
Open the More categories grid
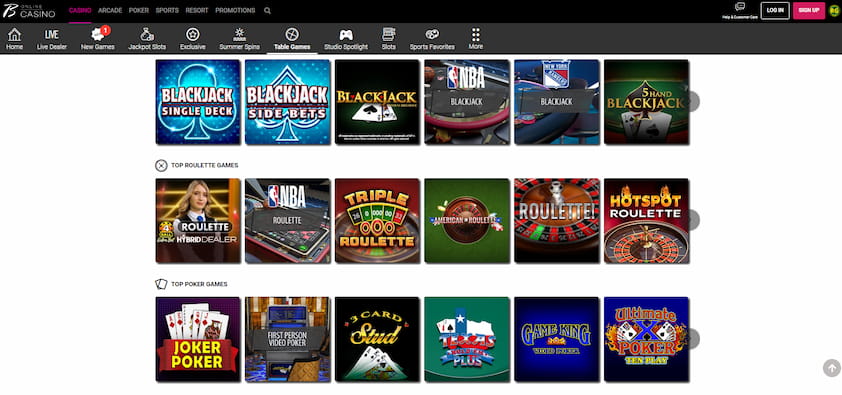point(476,39)
